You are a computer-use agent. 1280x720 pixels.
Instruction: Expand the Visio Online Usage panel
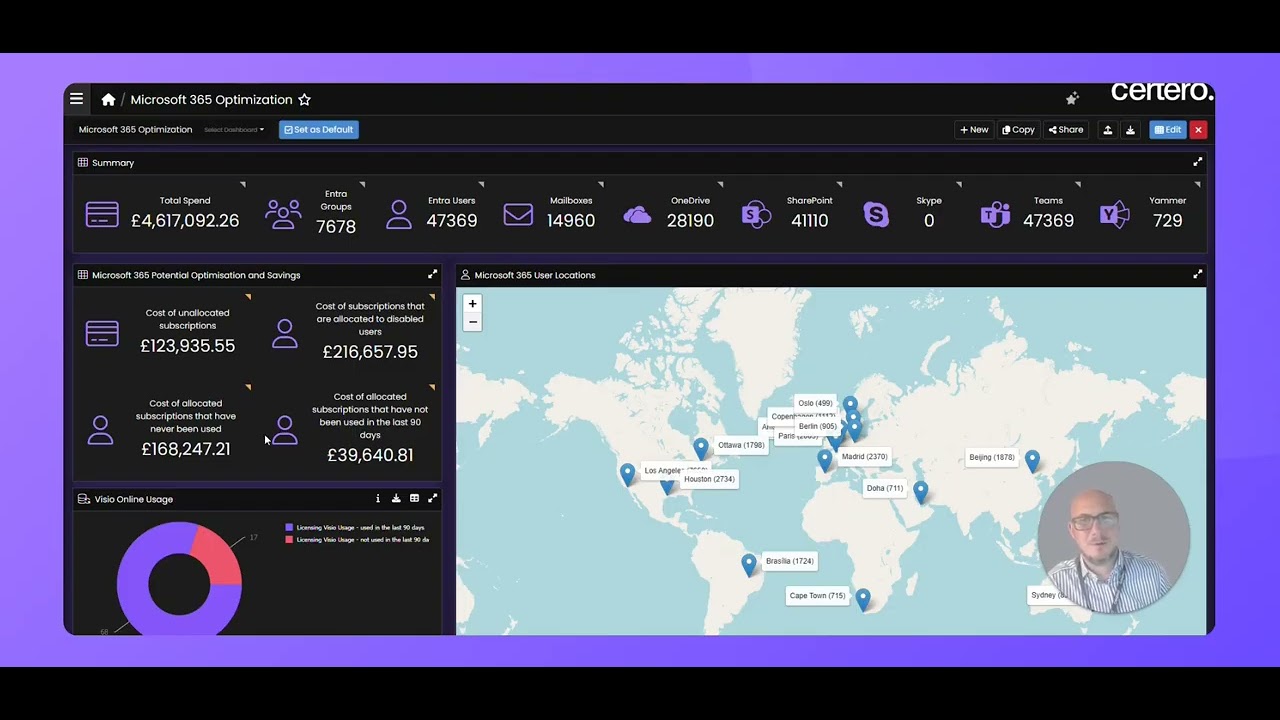pos(432,498)
